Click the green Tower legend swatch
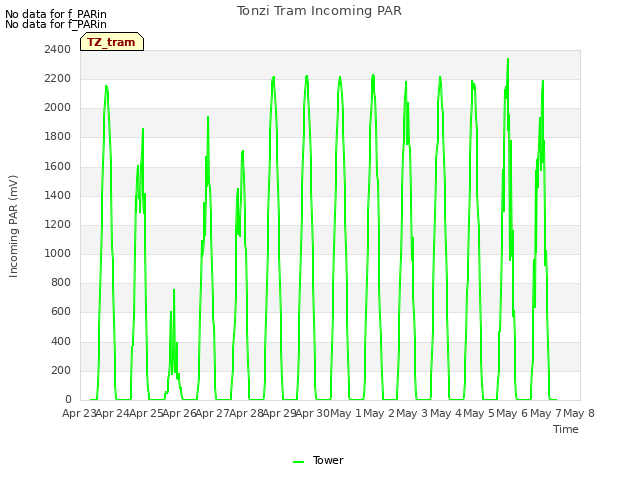The width and height of the screenshot is (640, 480). [298, 462]
